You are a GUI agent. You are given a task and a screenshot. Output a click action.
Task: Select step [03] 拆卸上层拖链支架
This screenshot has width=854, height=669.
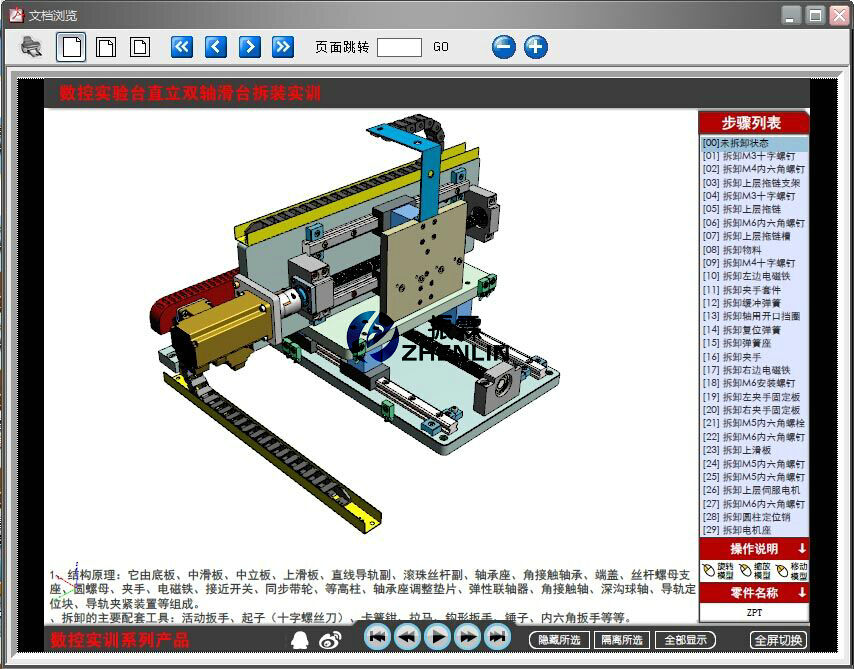pyautogui.click(x=751, y=183)
